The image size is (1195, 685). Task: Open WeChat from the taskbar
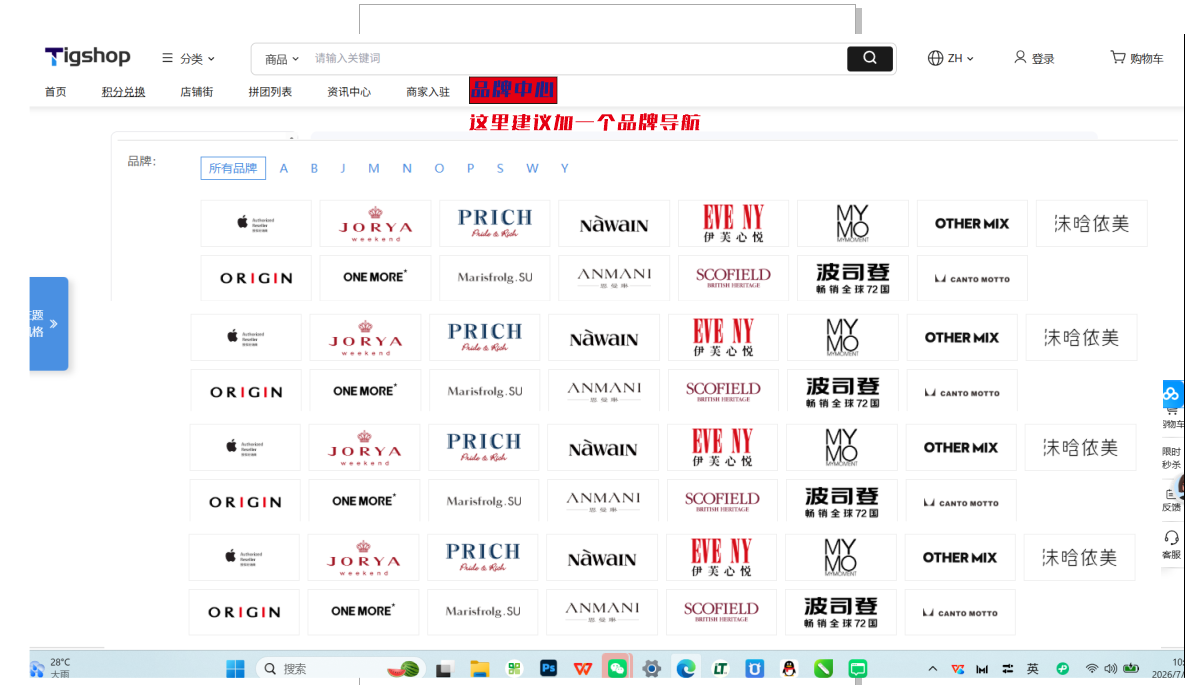[617, 669]
